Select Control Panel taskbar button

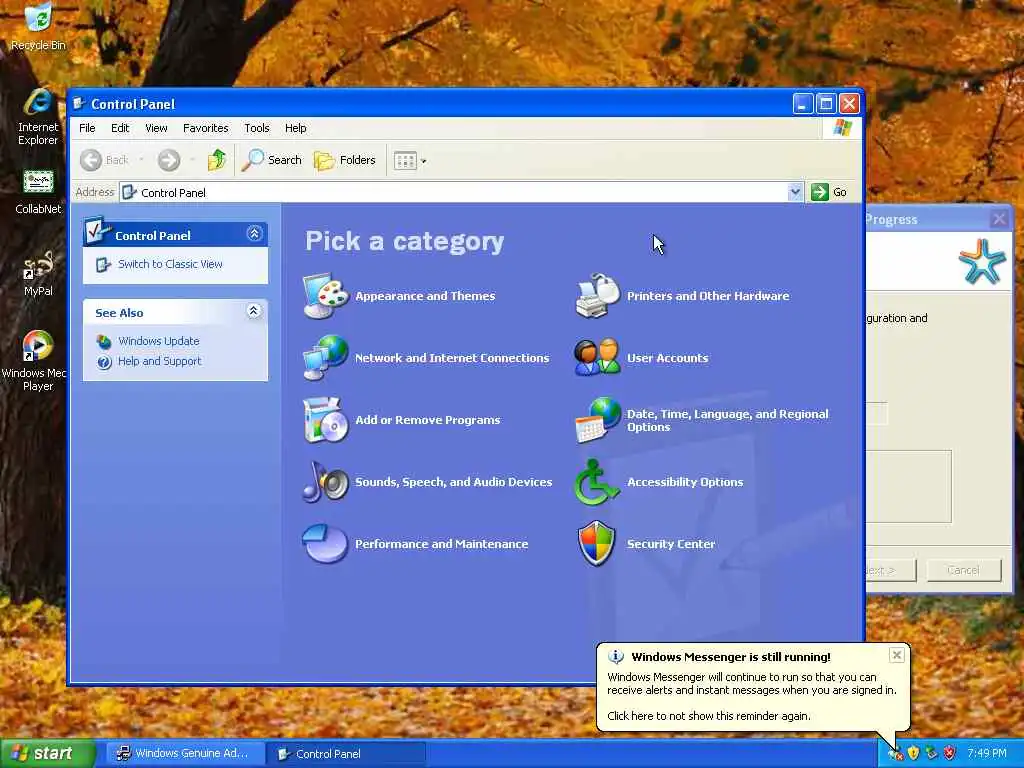pos(346,754)
